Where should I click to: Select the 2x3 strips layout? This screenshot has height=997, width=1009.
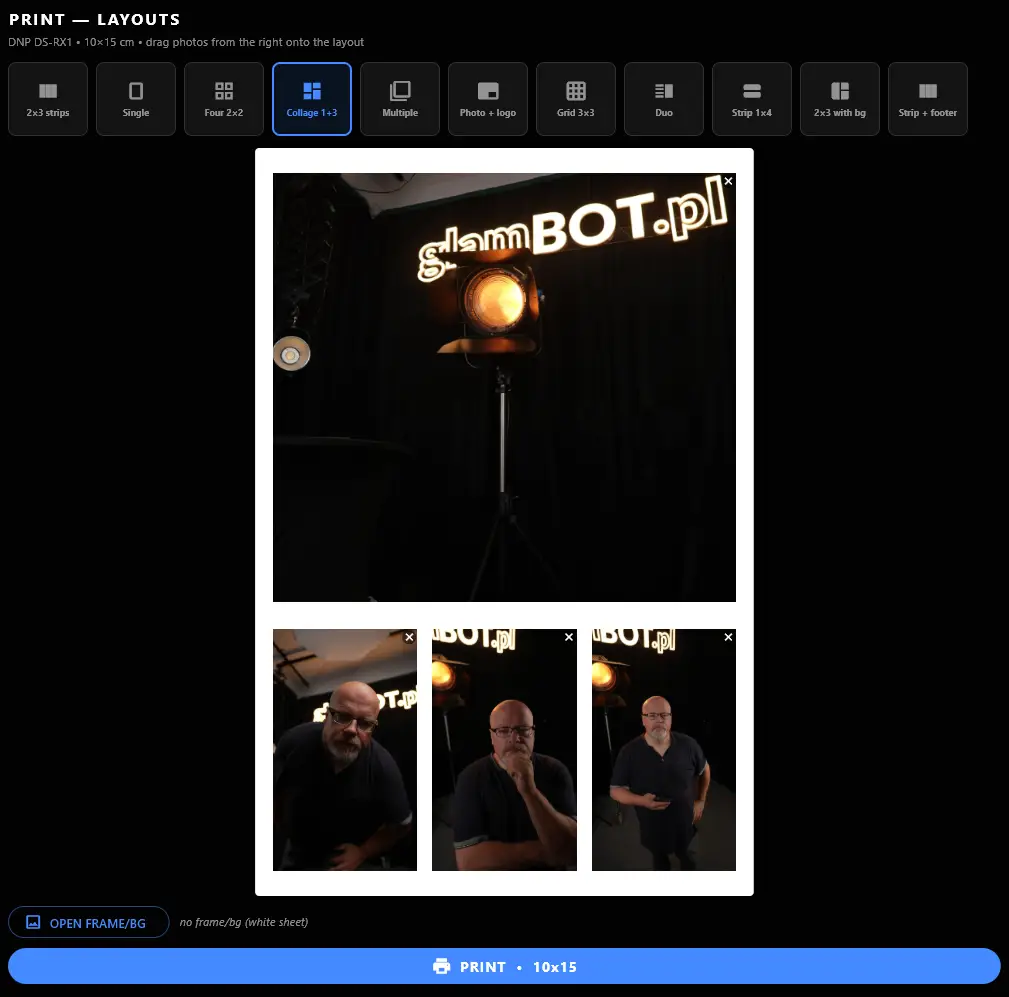point(48,98)
